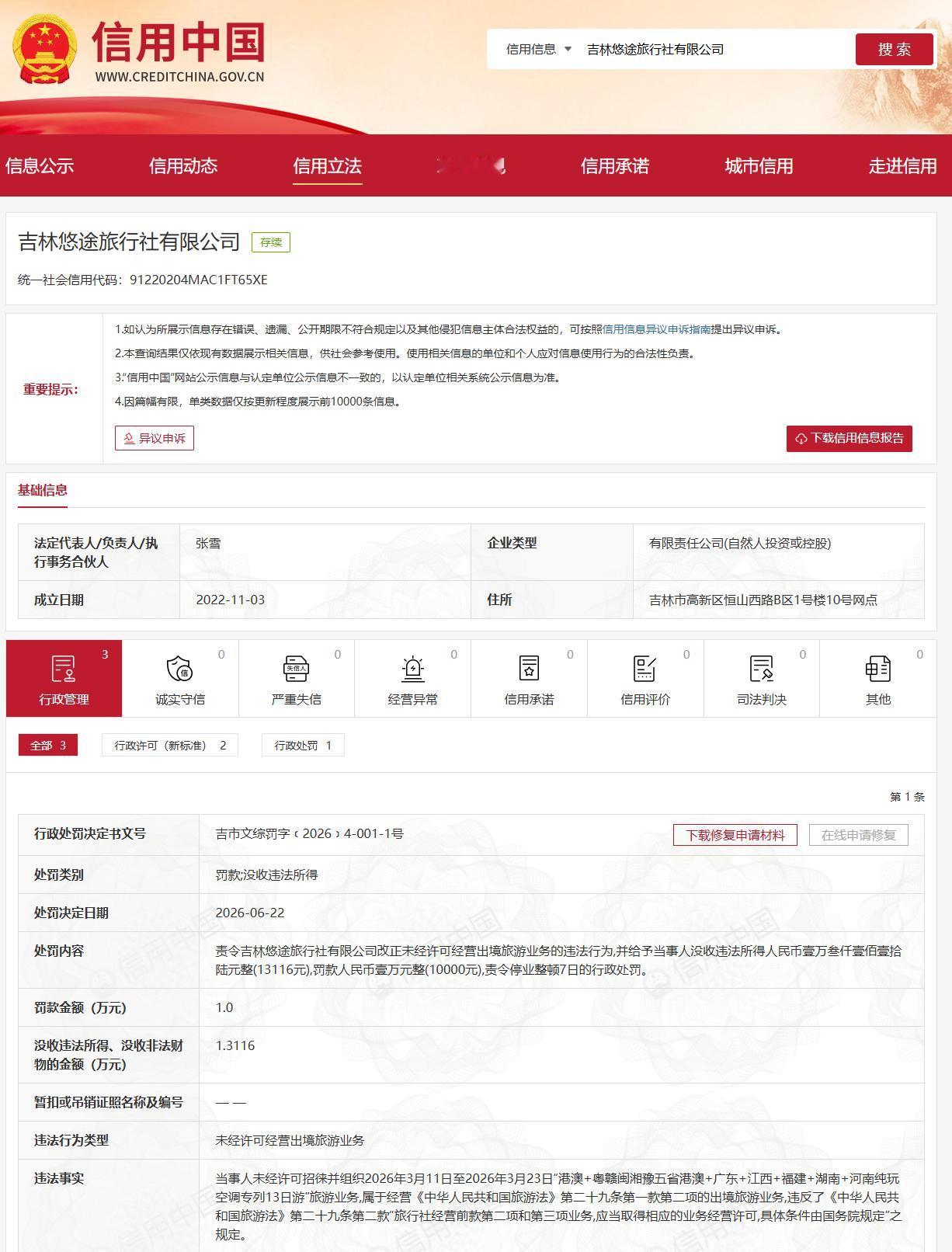Open the 信用信息异议申诉指南 link

coord(657,329)
